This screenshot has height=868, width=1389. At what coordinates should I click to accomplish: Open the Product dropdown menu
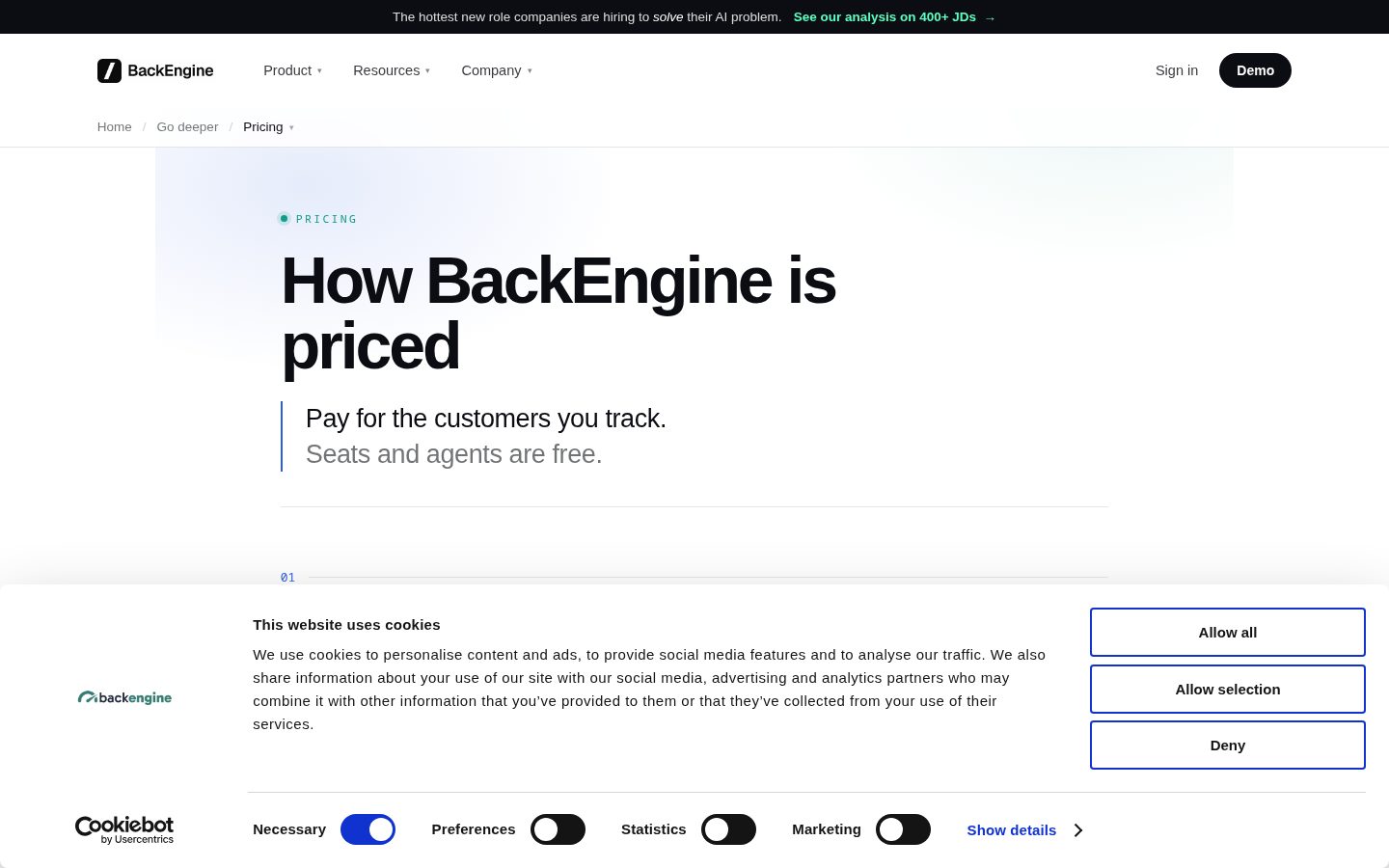click(292, 70)
